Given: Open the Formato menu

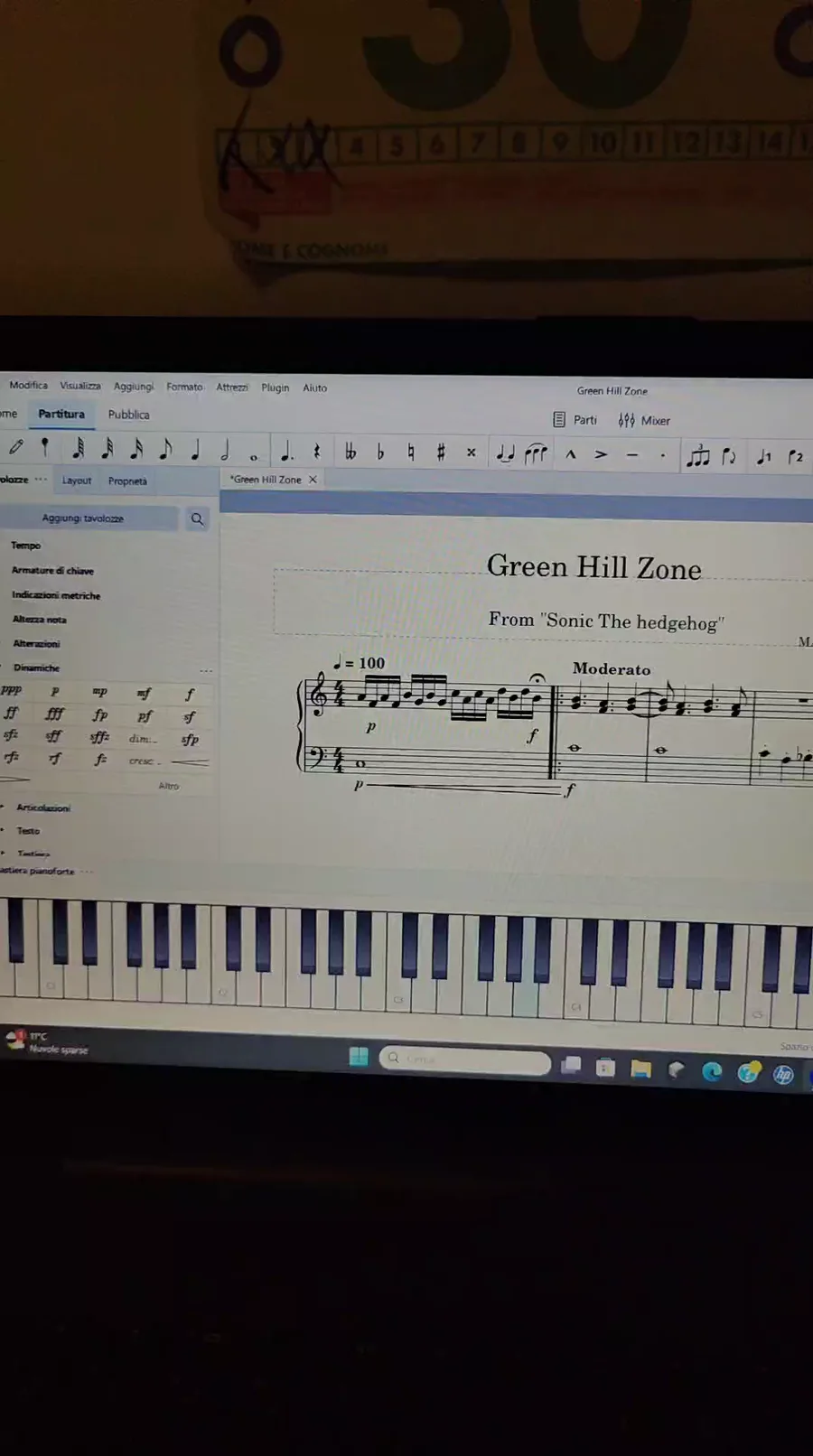Looking at the screenshot, I should (x=184, y=387).
